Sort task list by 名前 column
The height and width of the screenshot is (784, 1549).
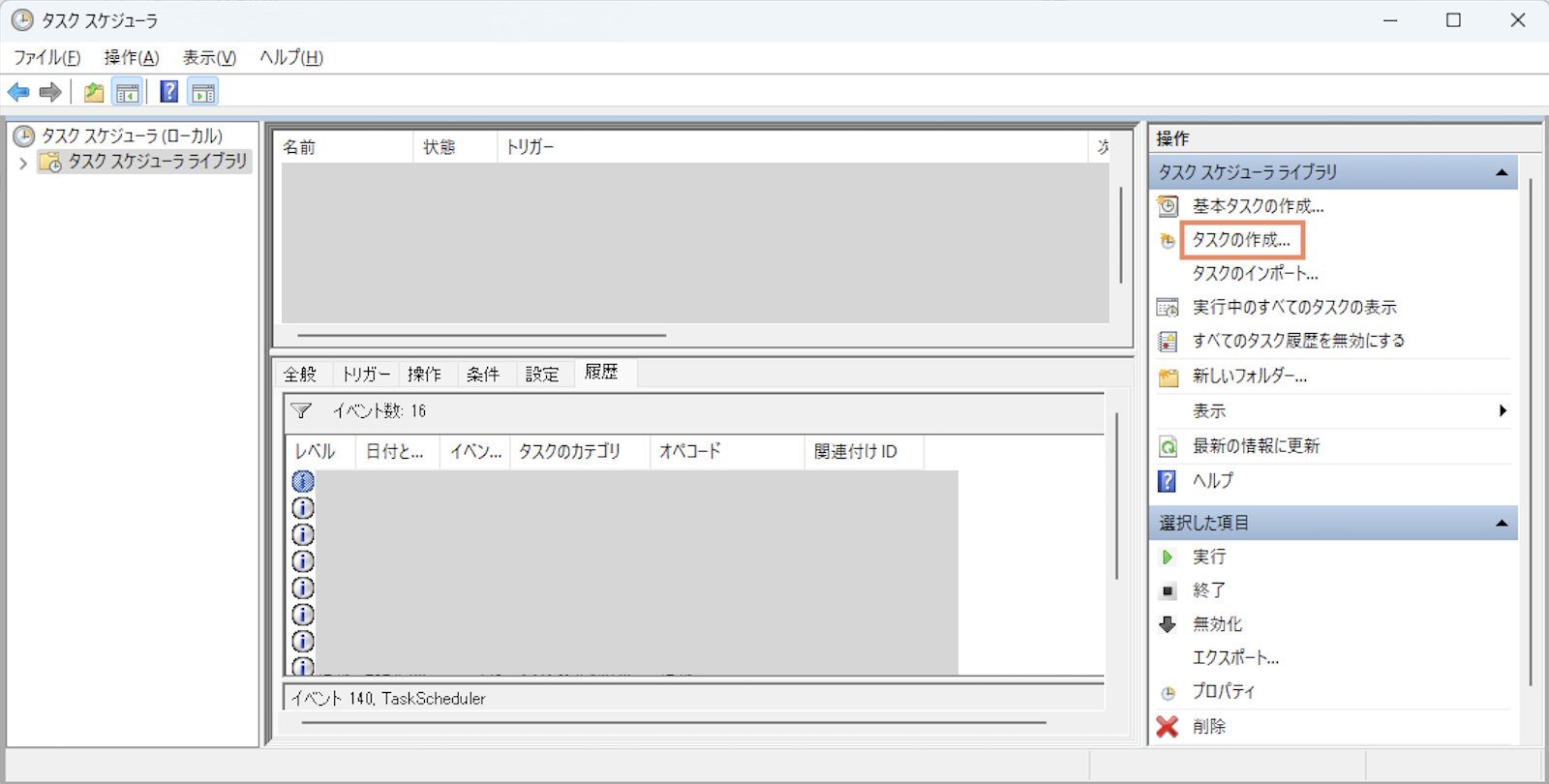tap(346, 147)
